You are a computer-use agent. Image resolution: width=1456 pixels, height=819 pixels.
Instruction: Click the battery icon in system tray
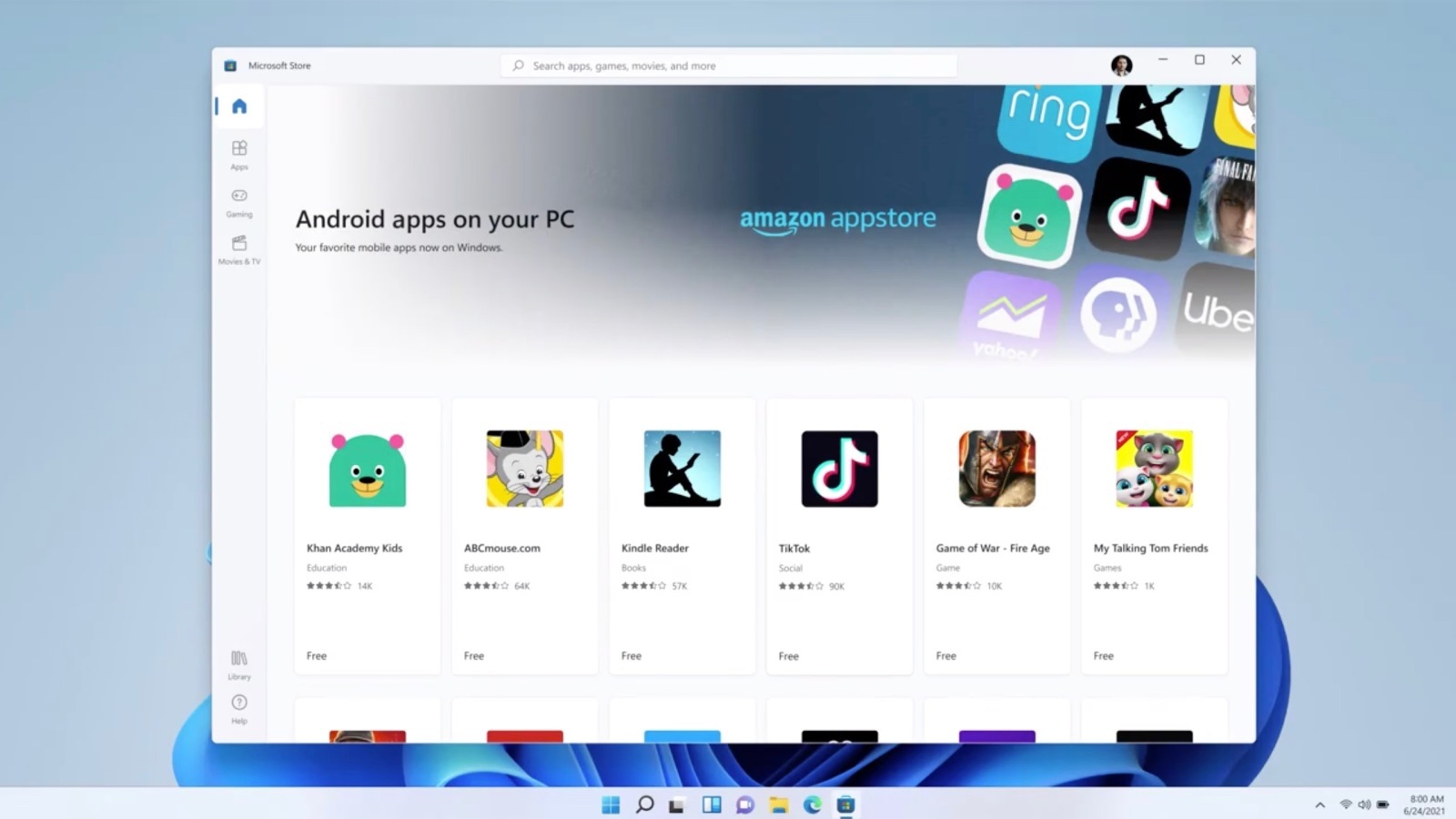pyautogui.click(x=1383, y=804)
